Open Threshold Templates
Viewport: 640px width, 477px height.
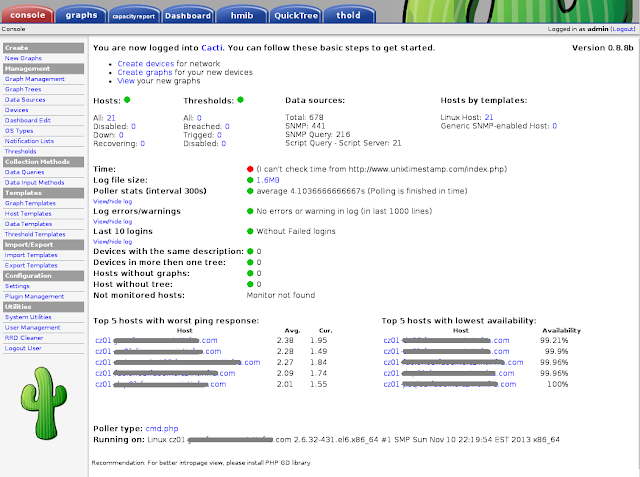35,234
